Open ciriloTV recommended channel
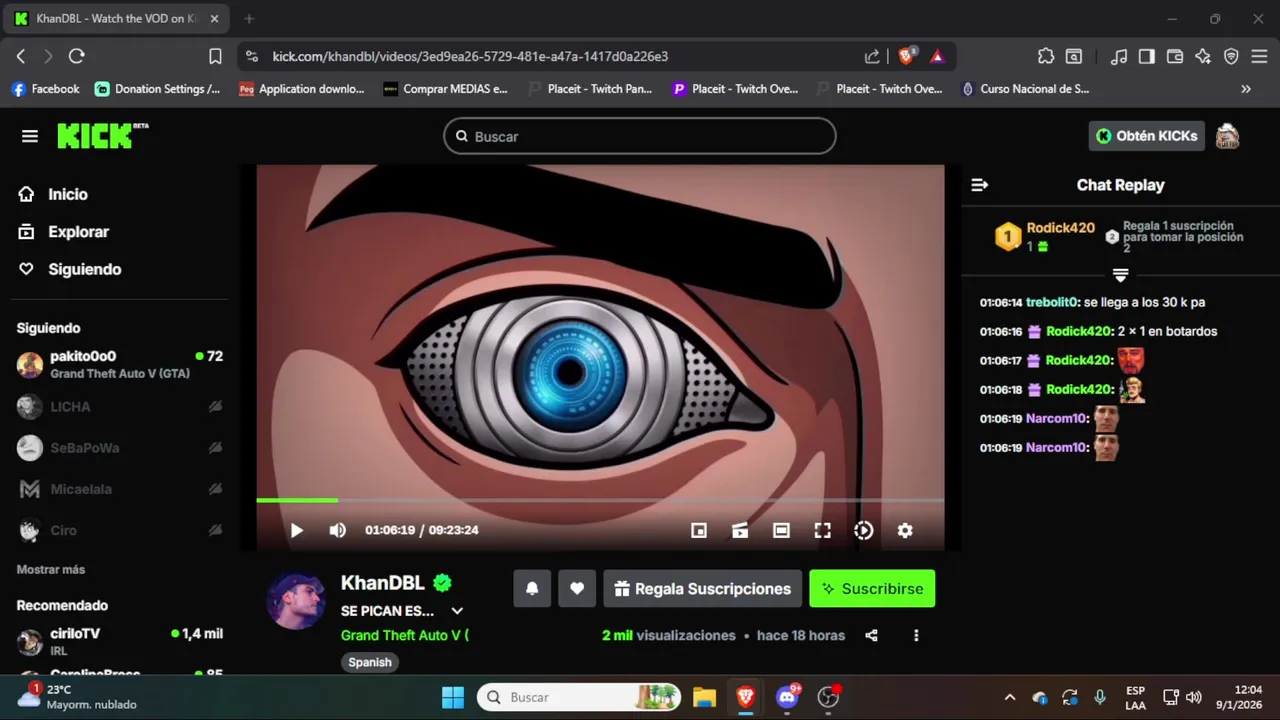Viewport: 1280px width, 720px height. [120, 641]
